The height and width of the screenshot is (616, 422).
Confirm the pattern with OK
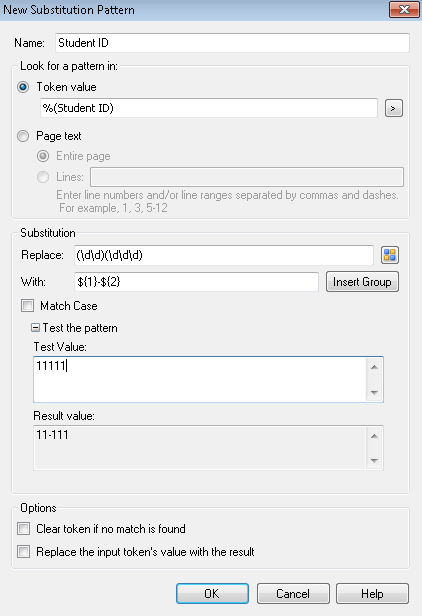[212, 593]
